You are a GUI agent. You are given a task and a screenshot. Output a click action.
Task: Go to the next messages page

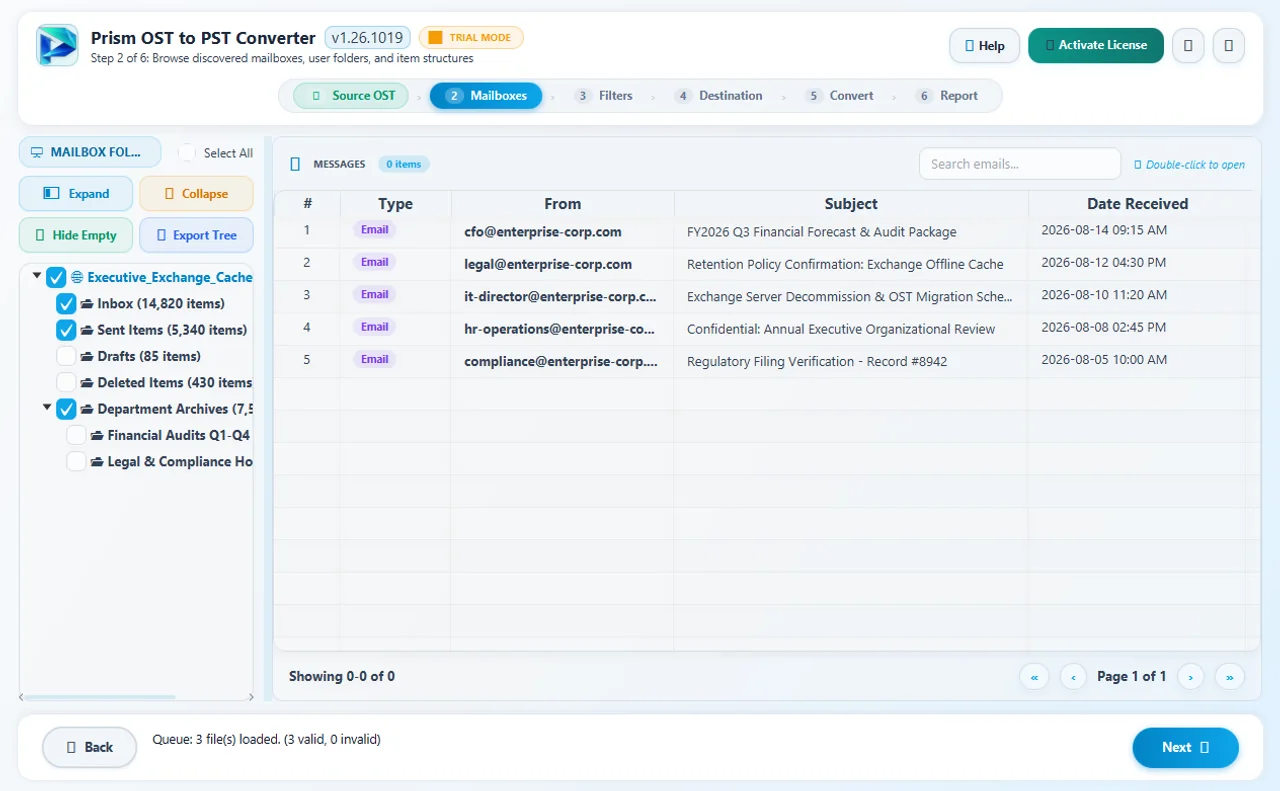(x=1190, y=677)
